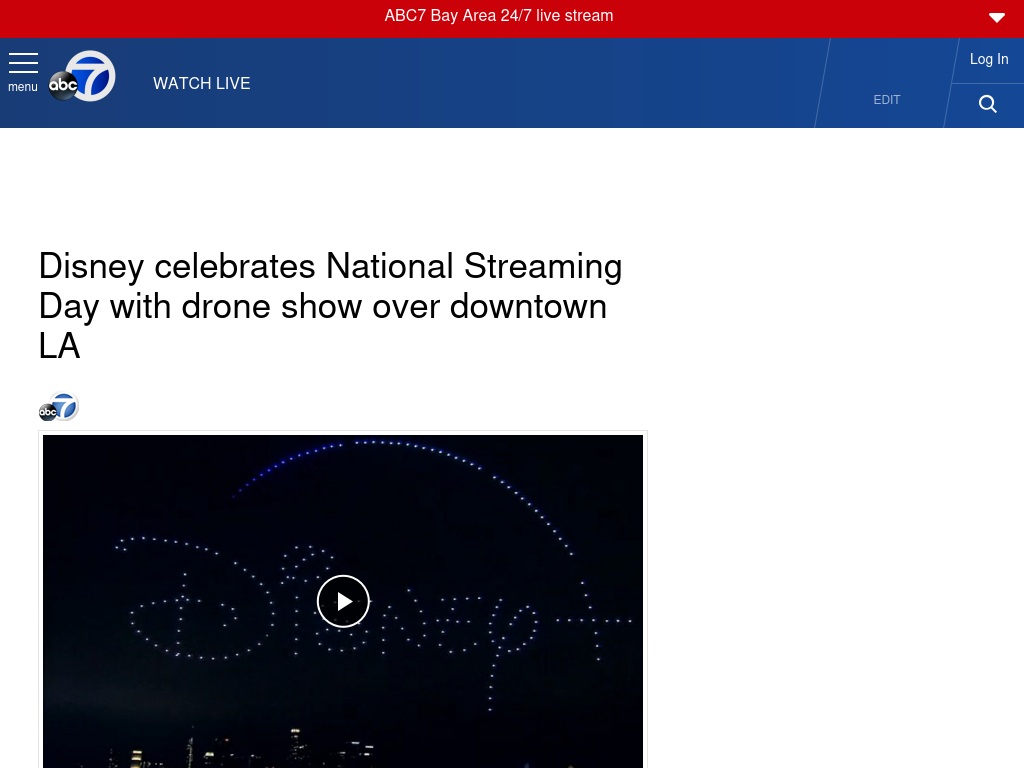Expand the live stream banner arrow
The height and width of the screenshot is (768, 1024).
(997, 18)
